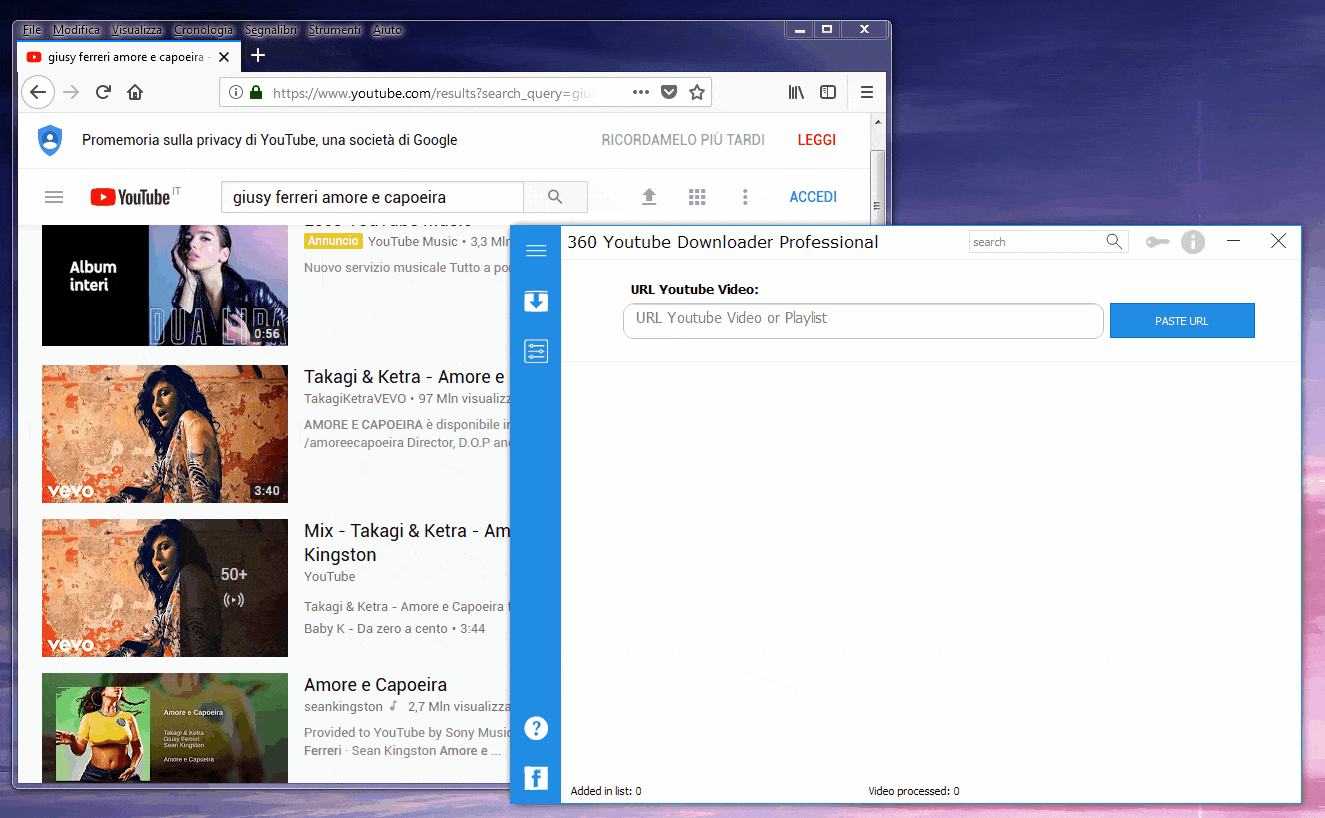Image resolution: width=1325 pixels, height=818 pixels.
Task: Open help question mark in downloader
Action: pyautogui.click(x=536, y=728)
